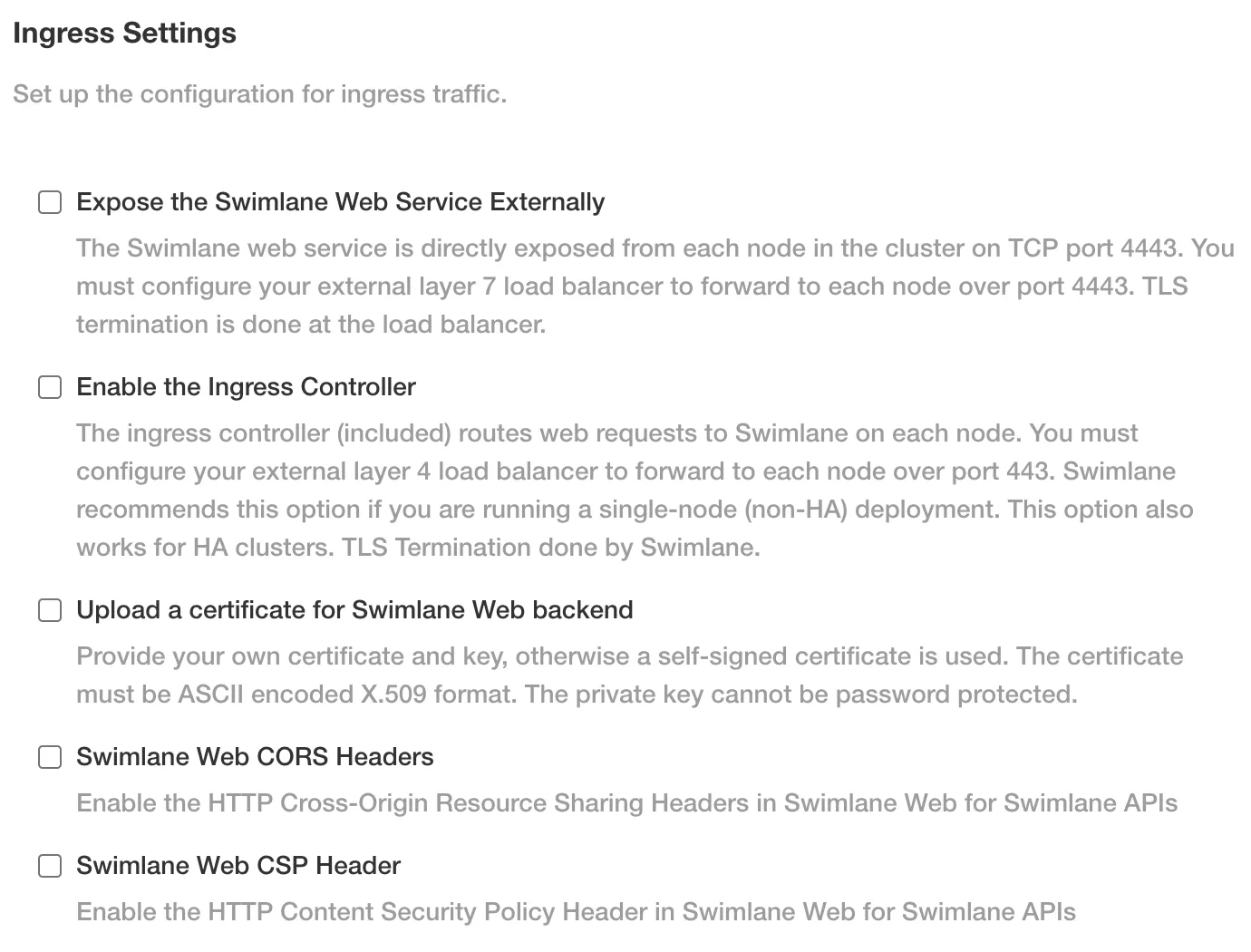Click the 'Swimlane Web CORS Headers' label
Viewport: 1251px width, 952px height.
[x=255, y=757]
